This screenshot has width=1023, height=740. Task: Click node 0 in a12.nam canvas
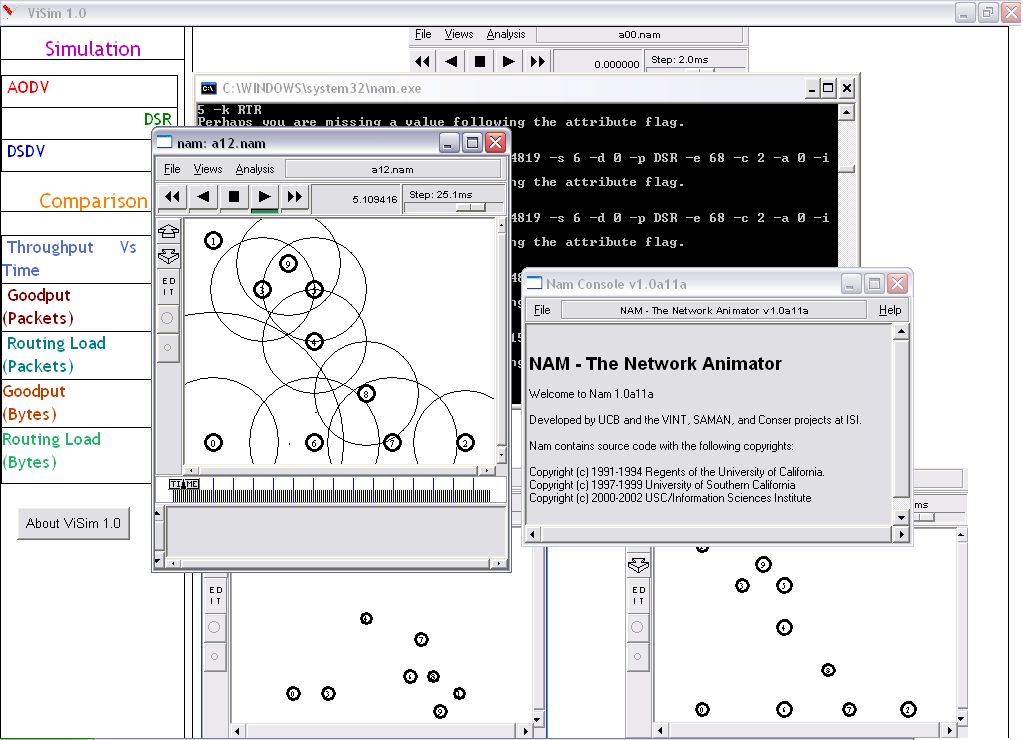pyautogui.click(x=213, y=442)
